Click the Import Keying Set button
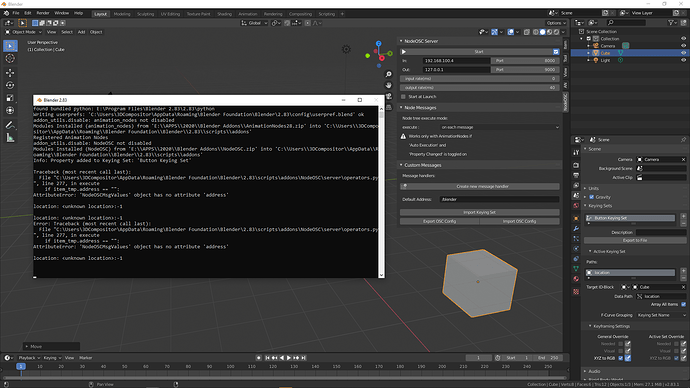The image size is (690, 388). [480, 212]
